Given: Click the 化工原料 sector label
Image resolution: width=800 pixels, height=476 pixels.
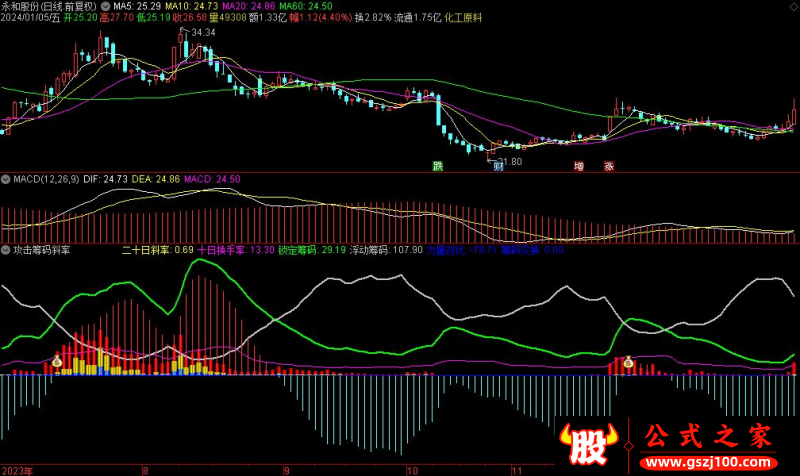Looking at the screenshot, I should (x=465, y=18).
